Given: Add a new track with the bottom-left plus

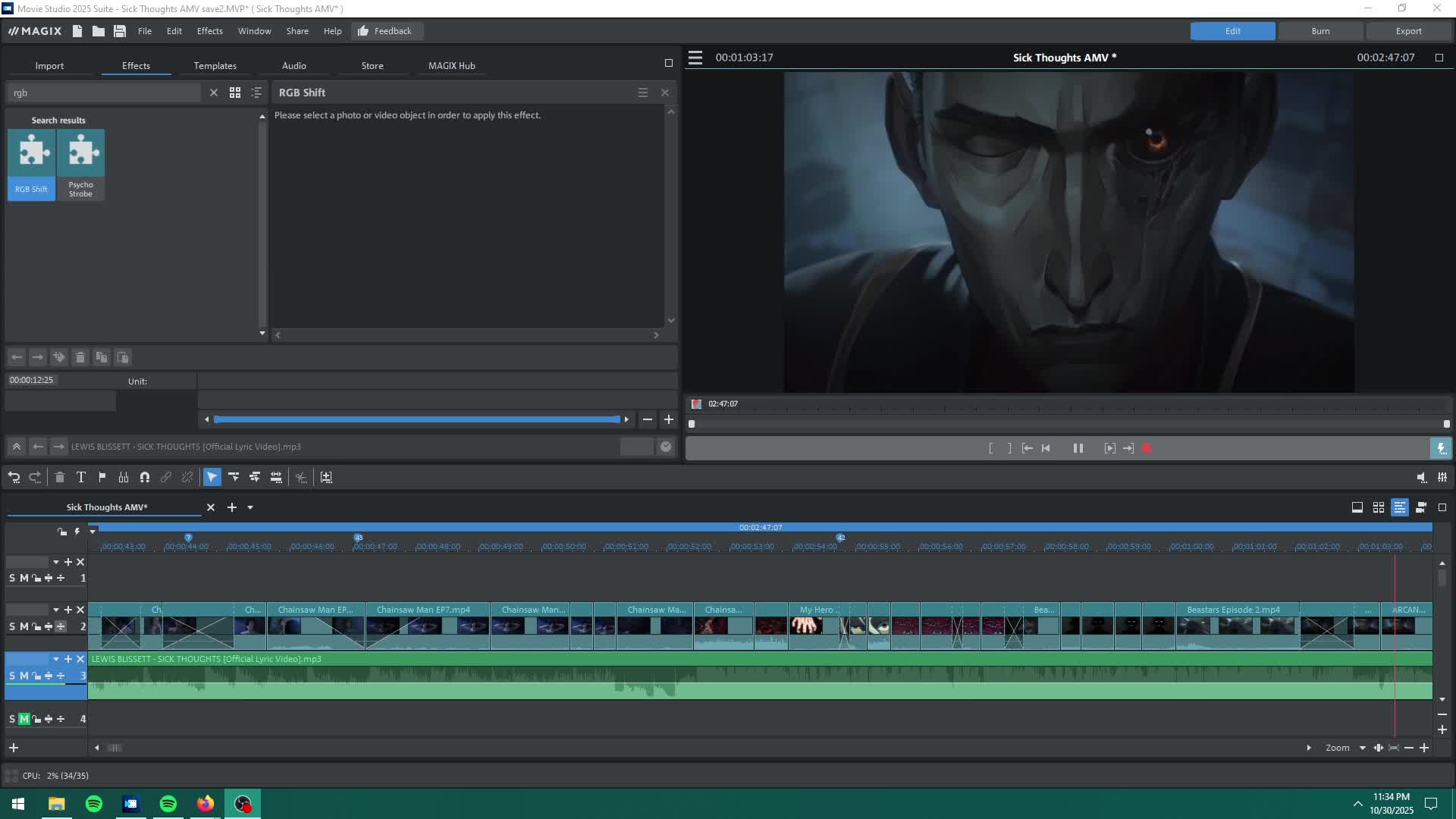Looking at the screenshot, I should pos(14,748).
